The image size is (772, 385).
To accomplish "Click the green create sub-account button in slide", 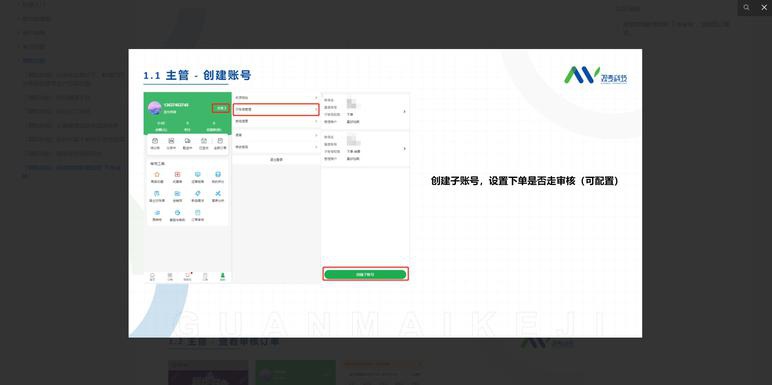I will [x=365, y=274].
